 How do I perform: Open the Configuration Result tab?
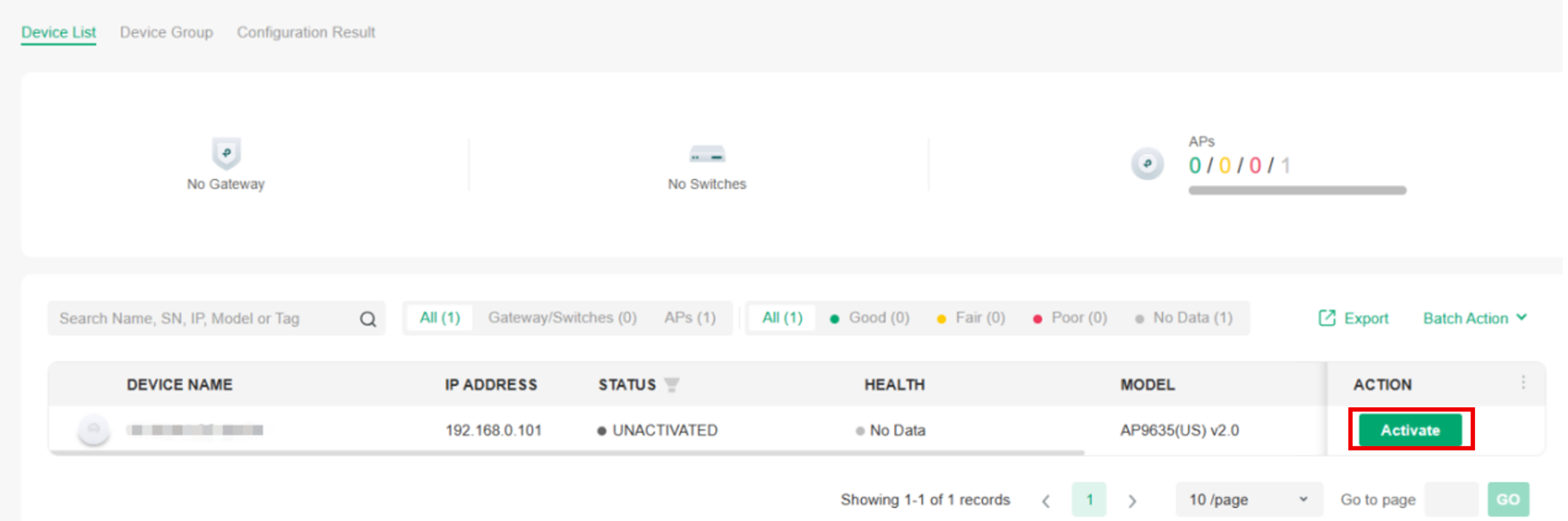click(x=306, y=31)
